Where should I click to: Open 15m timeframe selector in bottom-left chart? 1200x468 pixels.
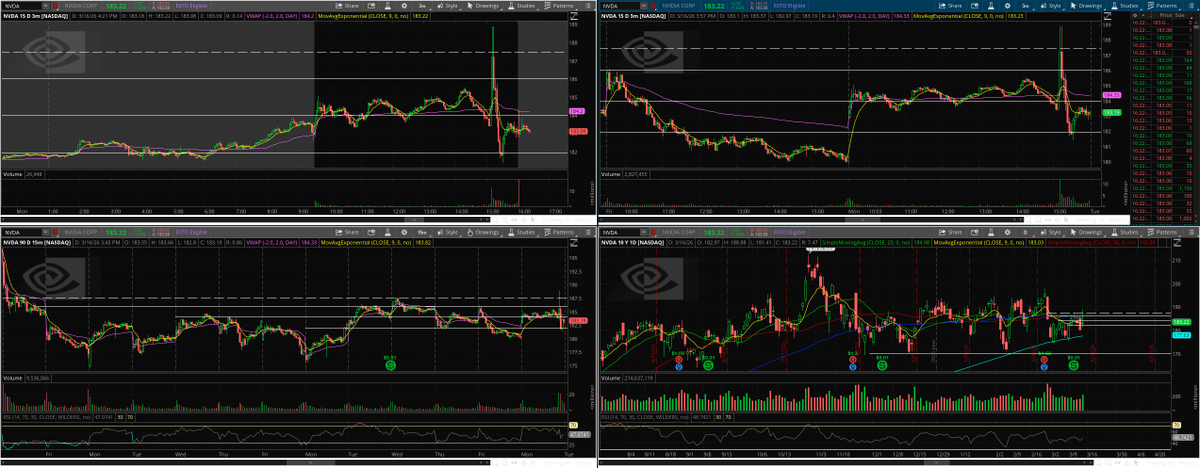422,232
